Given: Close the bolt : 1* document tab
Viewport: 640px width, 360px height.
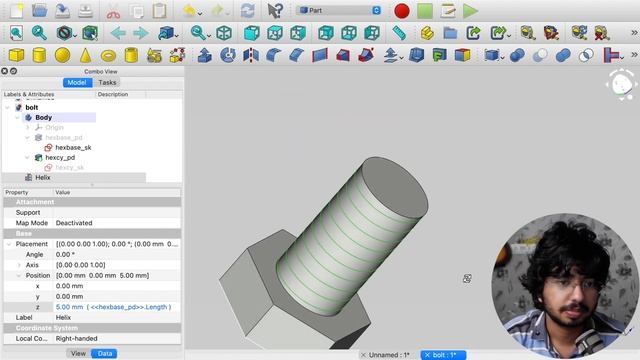Looking at the screenshot, I should (427, 355).
